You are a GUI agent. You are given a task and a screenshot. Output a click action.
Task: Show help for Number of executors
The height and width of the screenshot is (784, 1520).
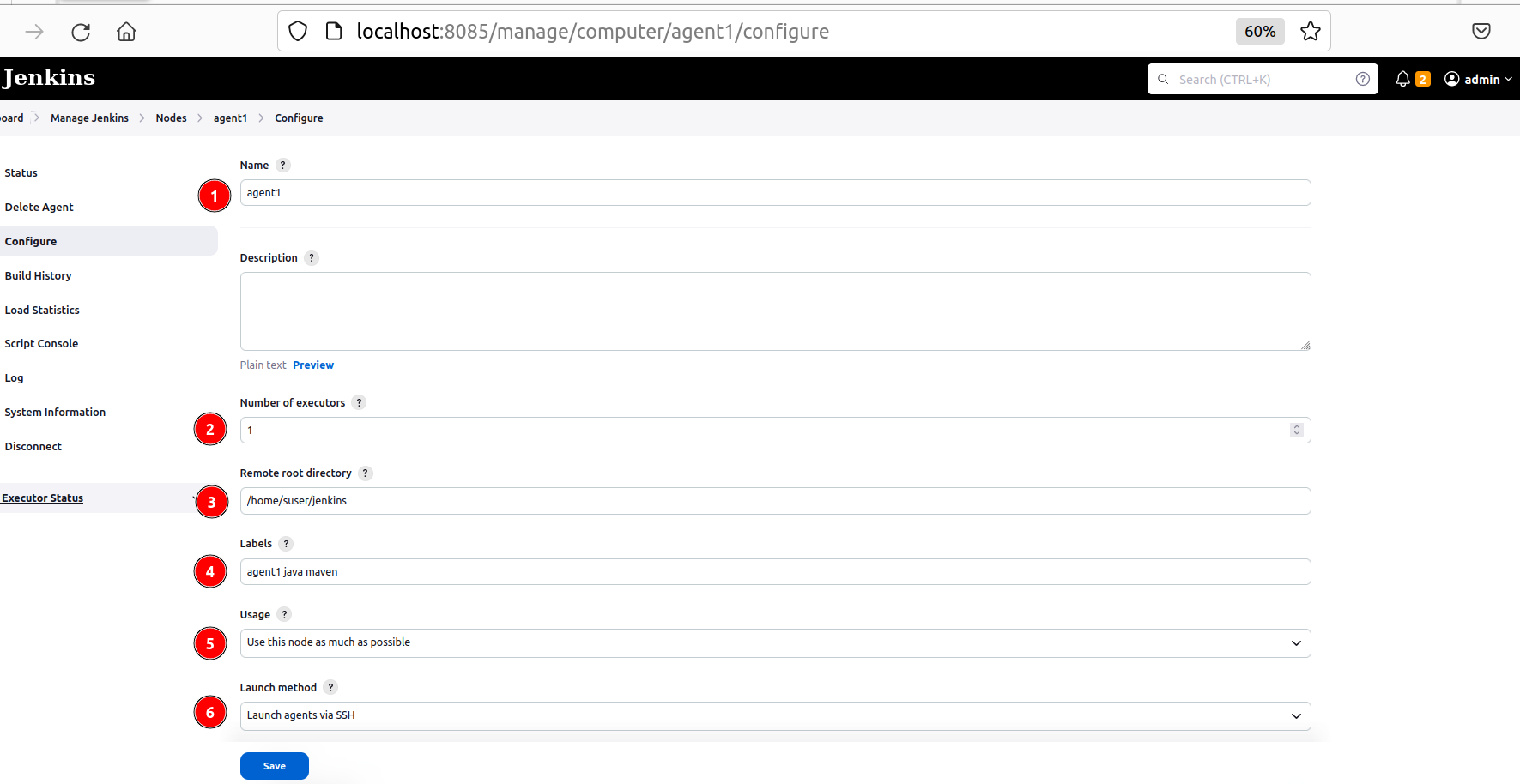(359, 402)
